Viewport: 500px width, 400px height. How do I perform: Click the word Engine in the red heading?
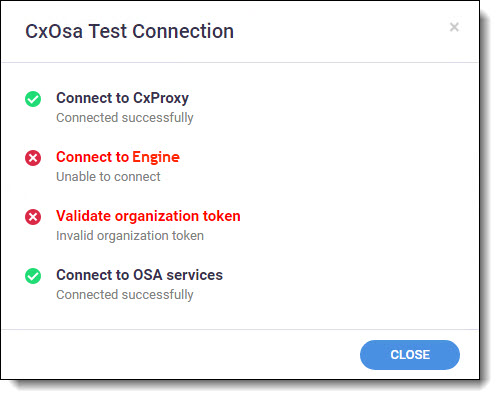coord(156,157)
